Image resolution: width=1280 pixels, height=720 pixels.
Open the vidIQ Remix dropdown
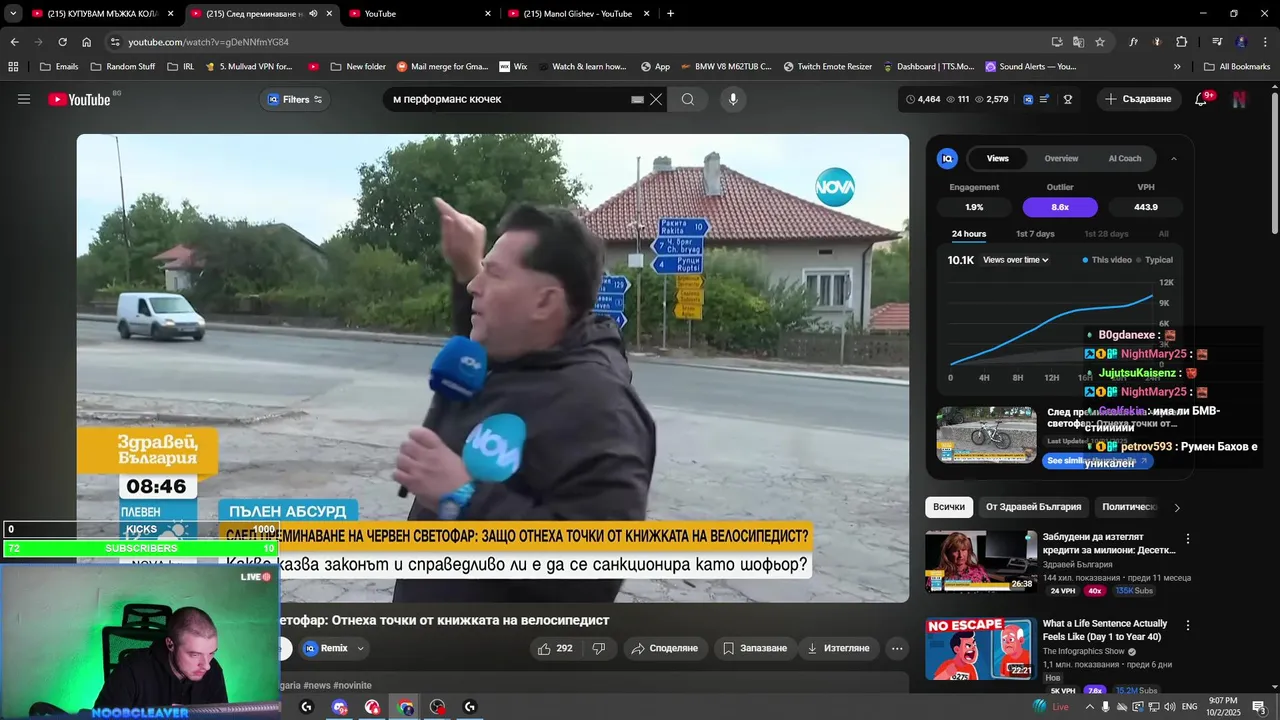pos(334,648)
